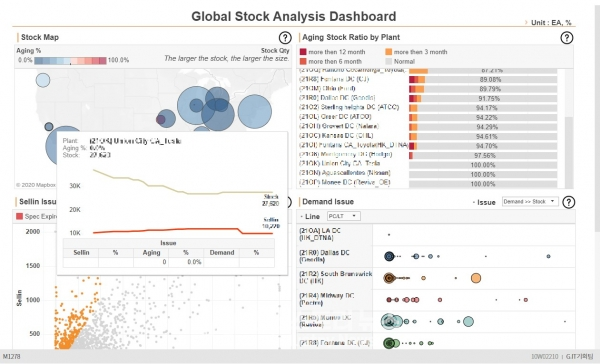The image size is (600, 364).
Task: Open the Aging Stock Ratio help icon
Action: 567,38
